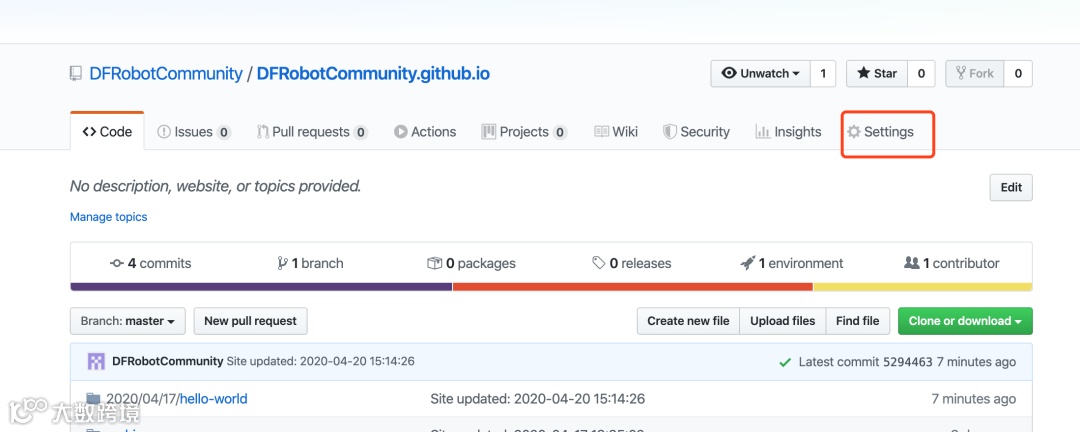This screenshot has width=1080, height=432.
Task: Open hello-world row commit message link
Action: click(537, 399)
